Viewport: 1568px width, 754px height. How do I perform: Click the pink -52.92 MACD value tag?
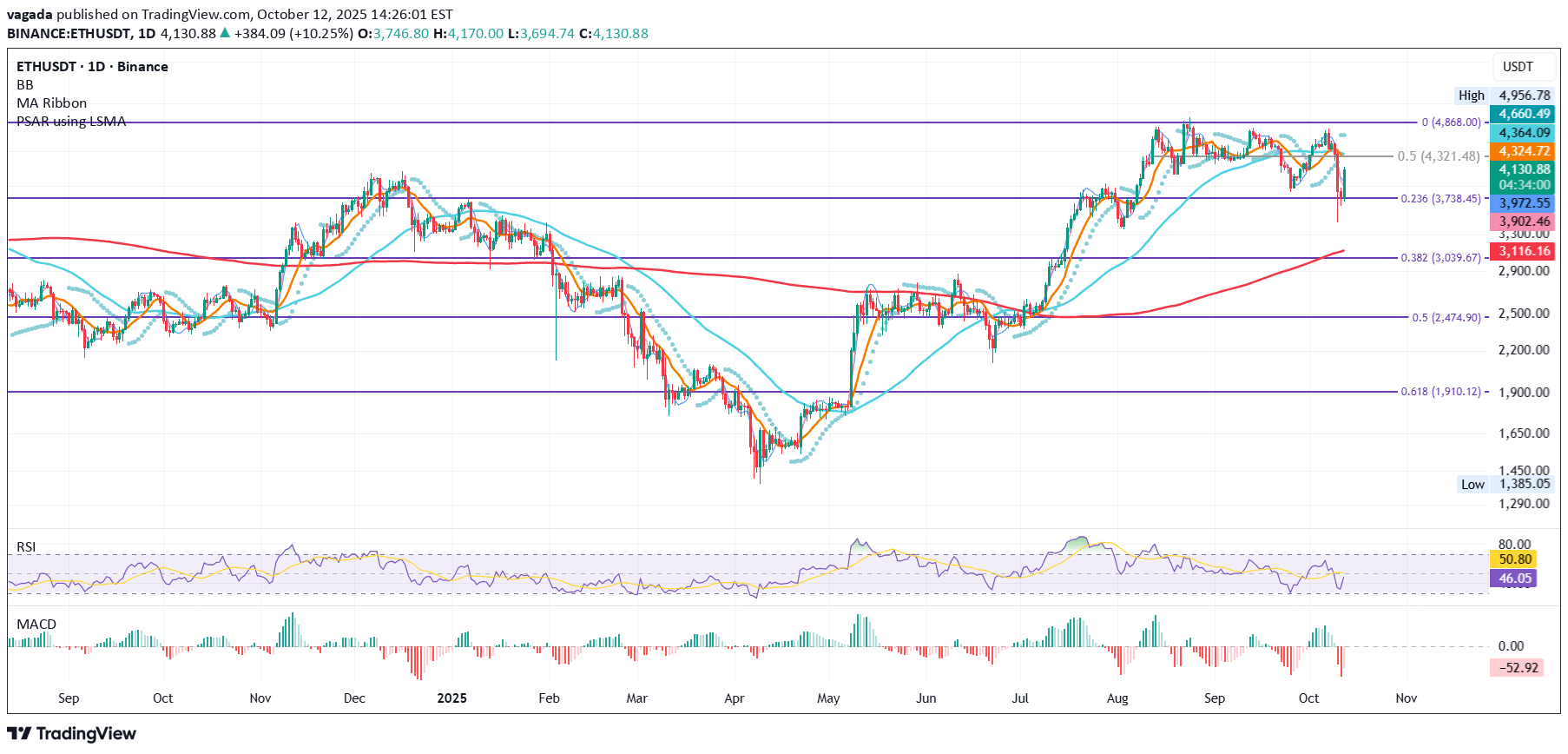pos(1518,668)
